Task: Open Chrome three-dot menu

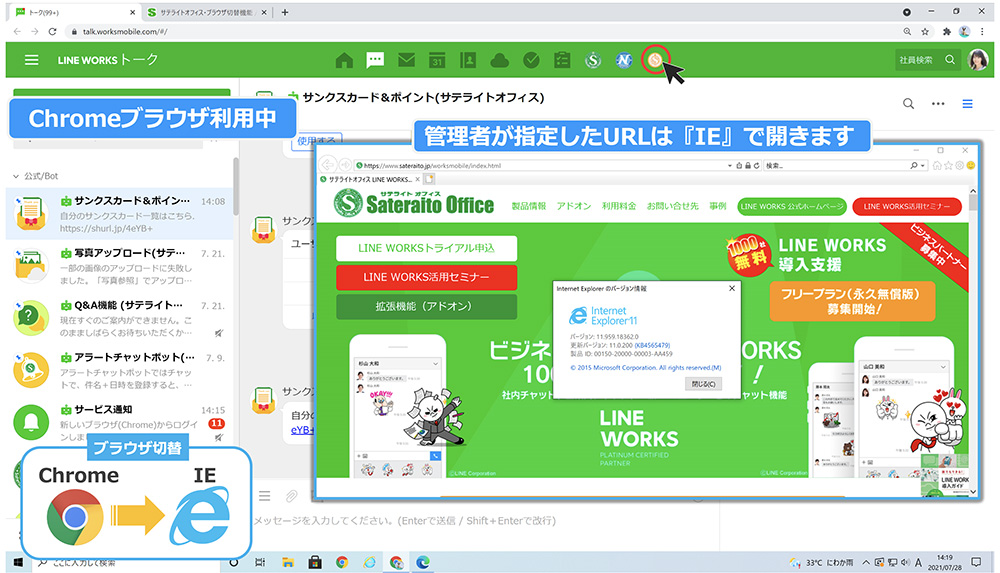Action: 982,31
